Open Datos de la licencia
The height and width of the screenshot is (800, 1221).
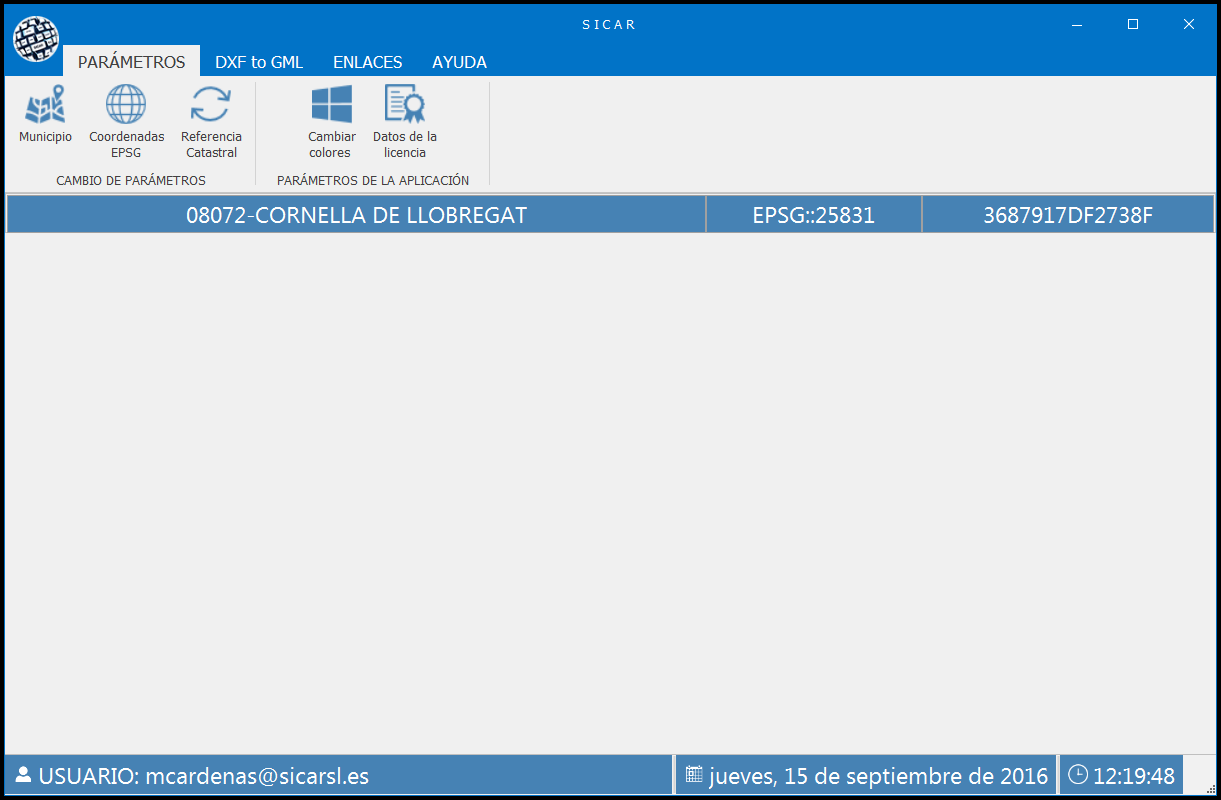(x=405, y=105)
